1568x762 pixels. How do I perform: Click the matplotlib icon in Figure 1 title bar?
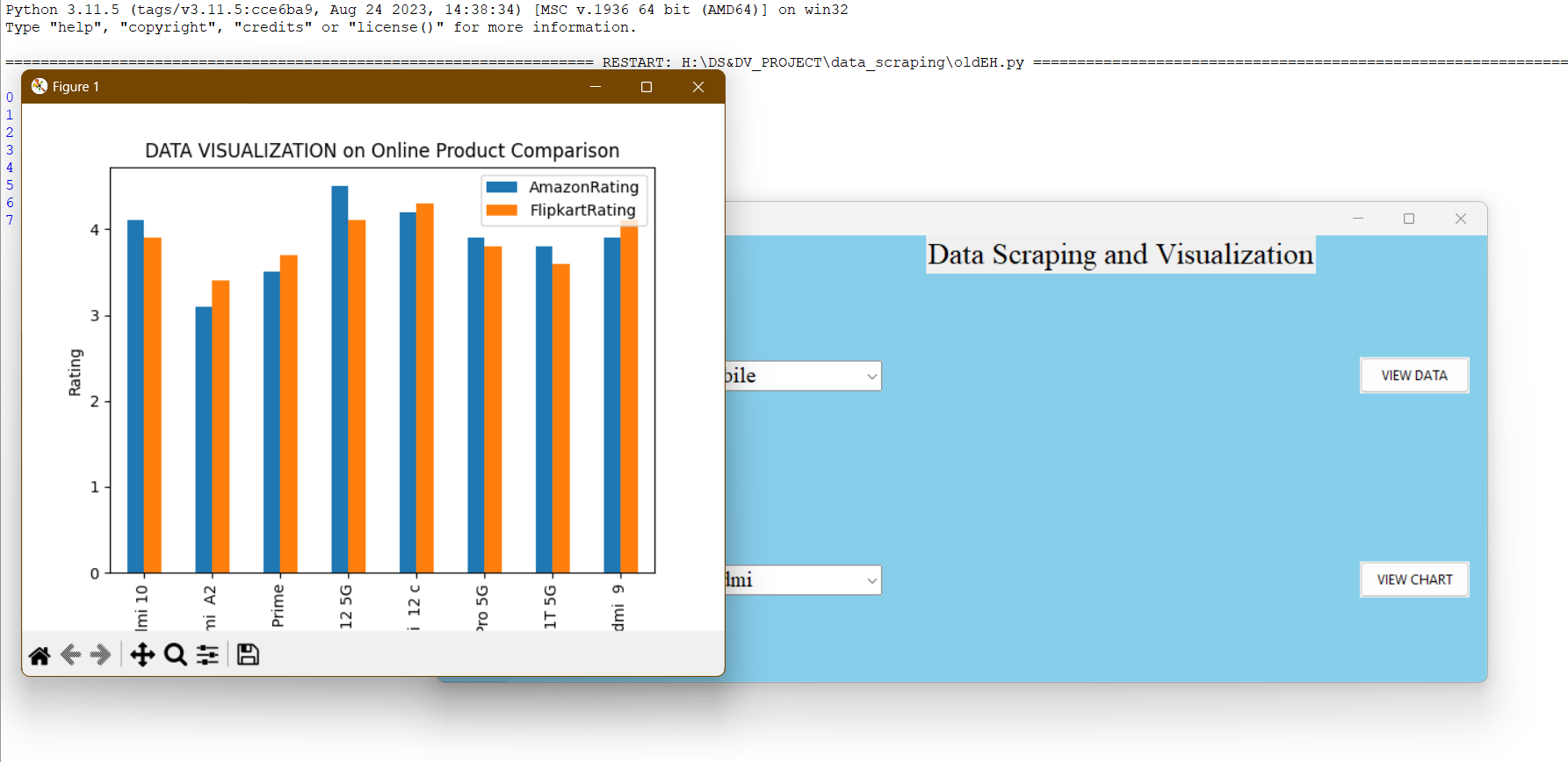point(39,86)
